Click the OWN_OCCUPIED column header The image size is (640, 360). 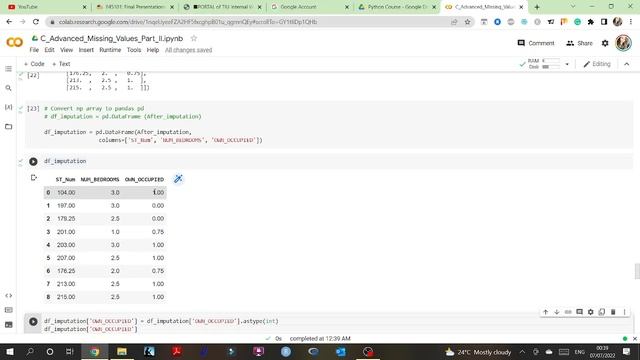click(144, 180)
